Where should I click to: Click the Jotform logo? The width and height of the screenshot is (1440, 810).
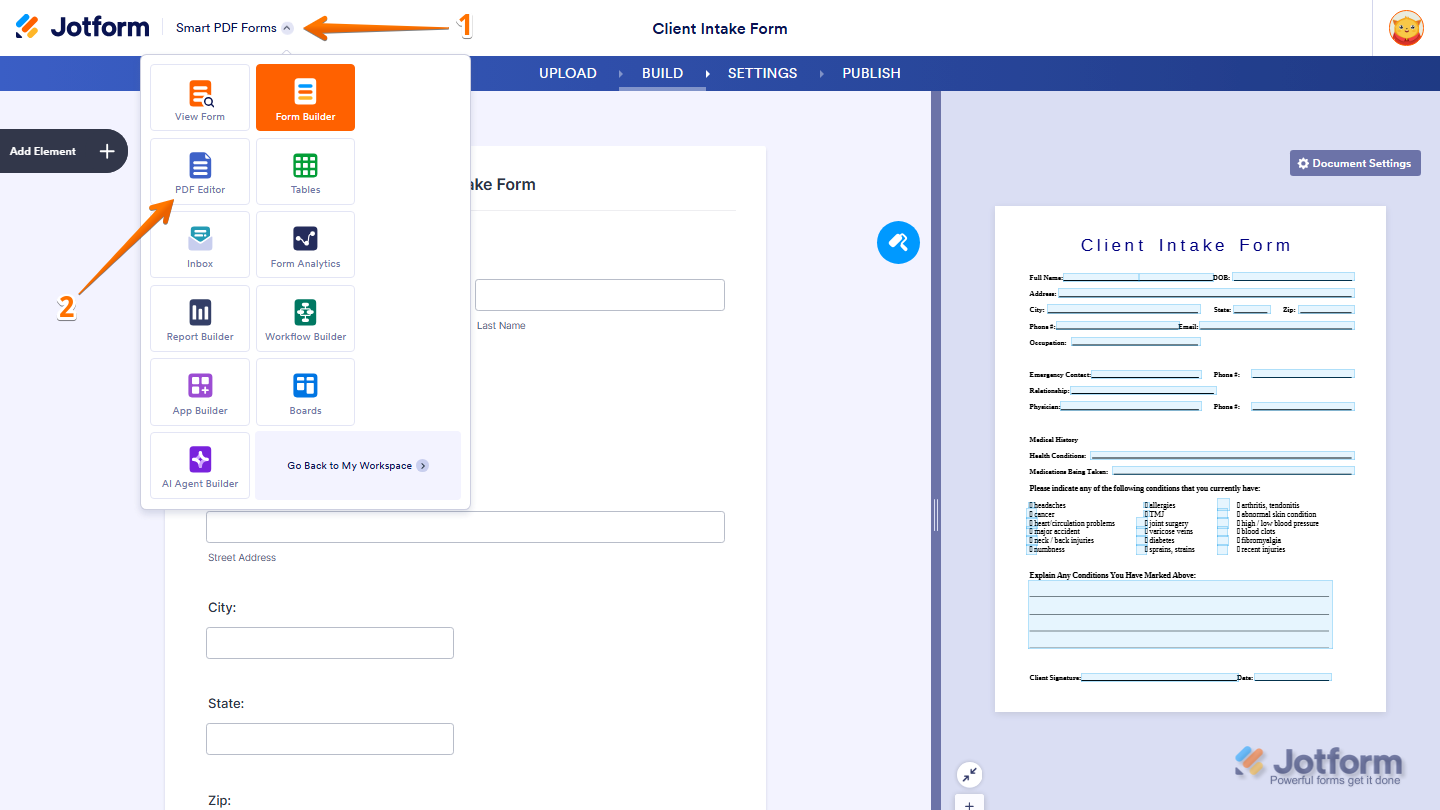82,27
